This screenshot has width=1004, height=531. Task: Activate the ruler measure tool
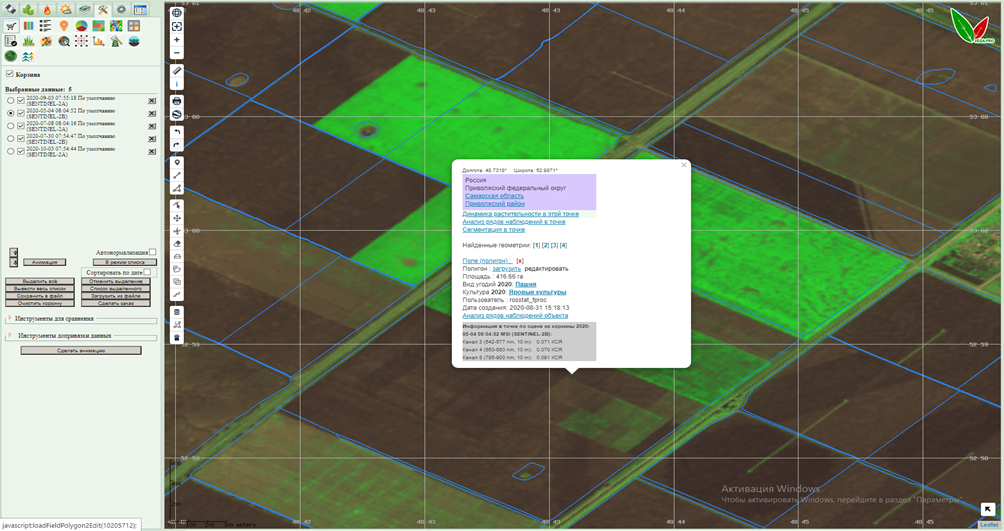pyautogui.click(x=177, y=70)
